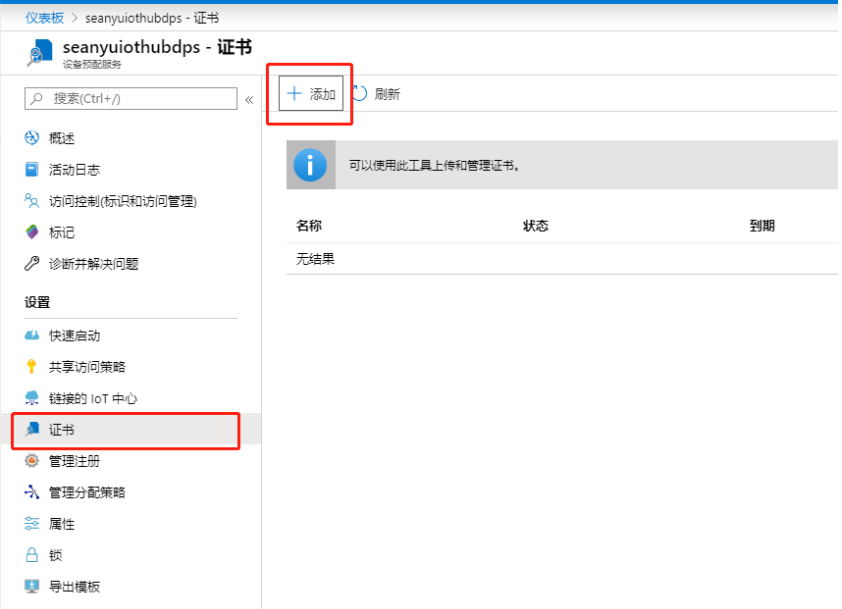Click the 刷新 refresh label
This screenshot has width=842, height=609.
[x=387, y=94]
